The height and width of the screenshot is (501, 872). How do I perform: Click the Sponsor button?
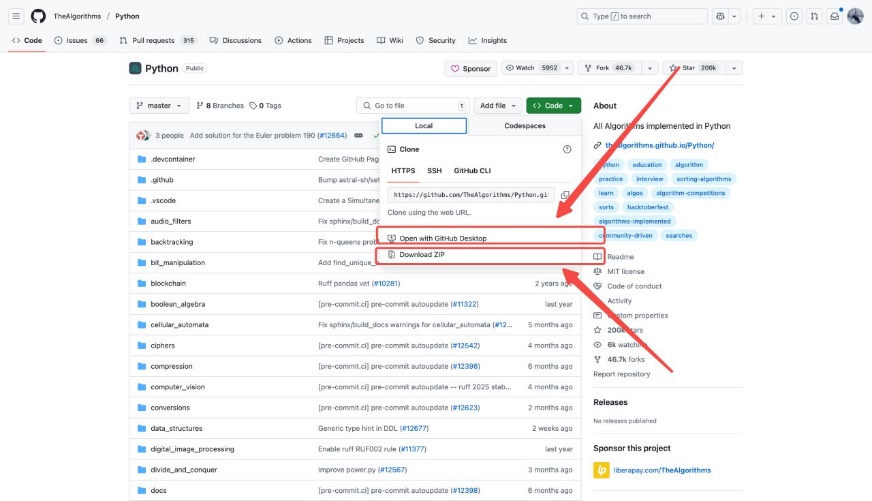(x=470, y=68)
